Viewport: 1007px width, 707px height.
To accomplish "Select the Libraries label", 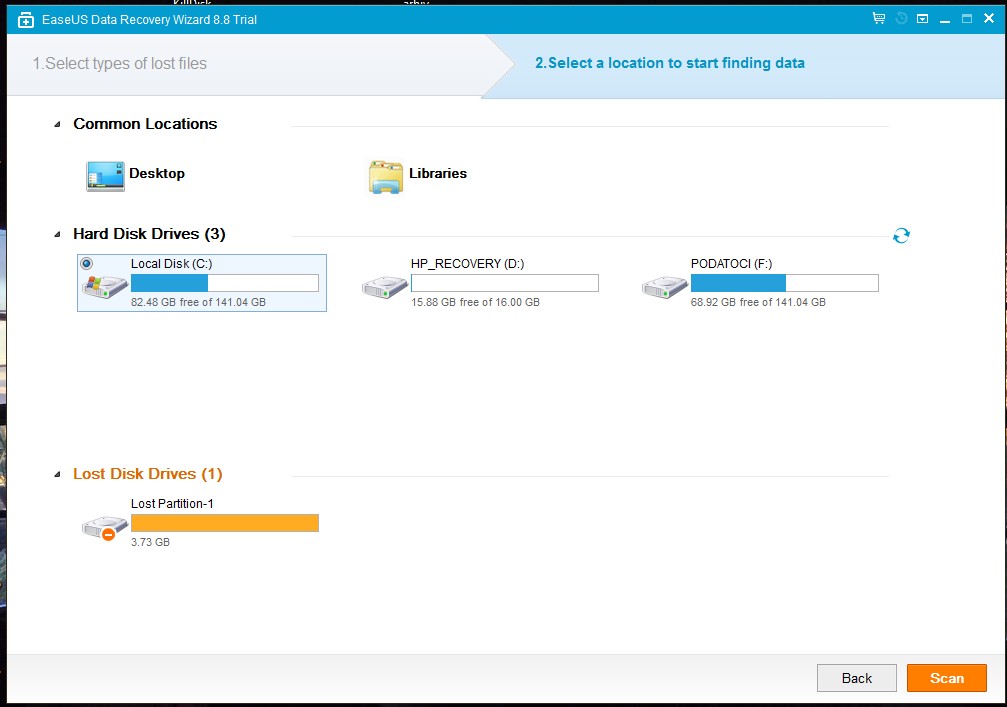I will click(x=438, y=173).
